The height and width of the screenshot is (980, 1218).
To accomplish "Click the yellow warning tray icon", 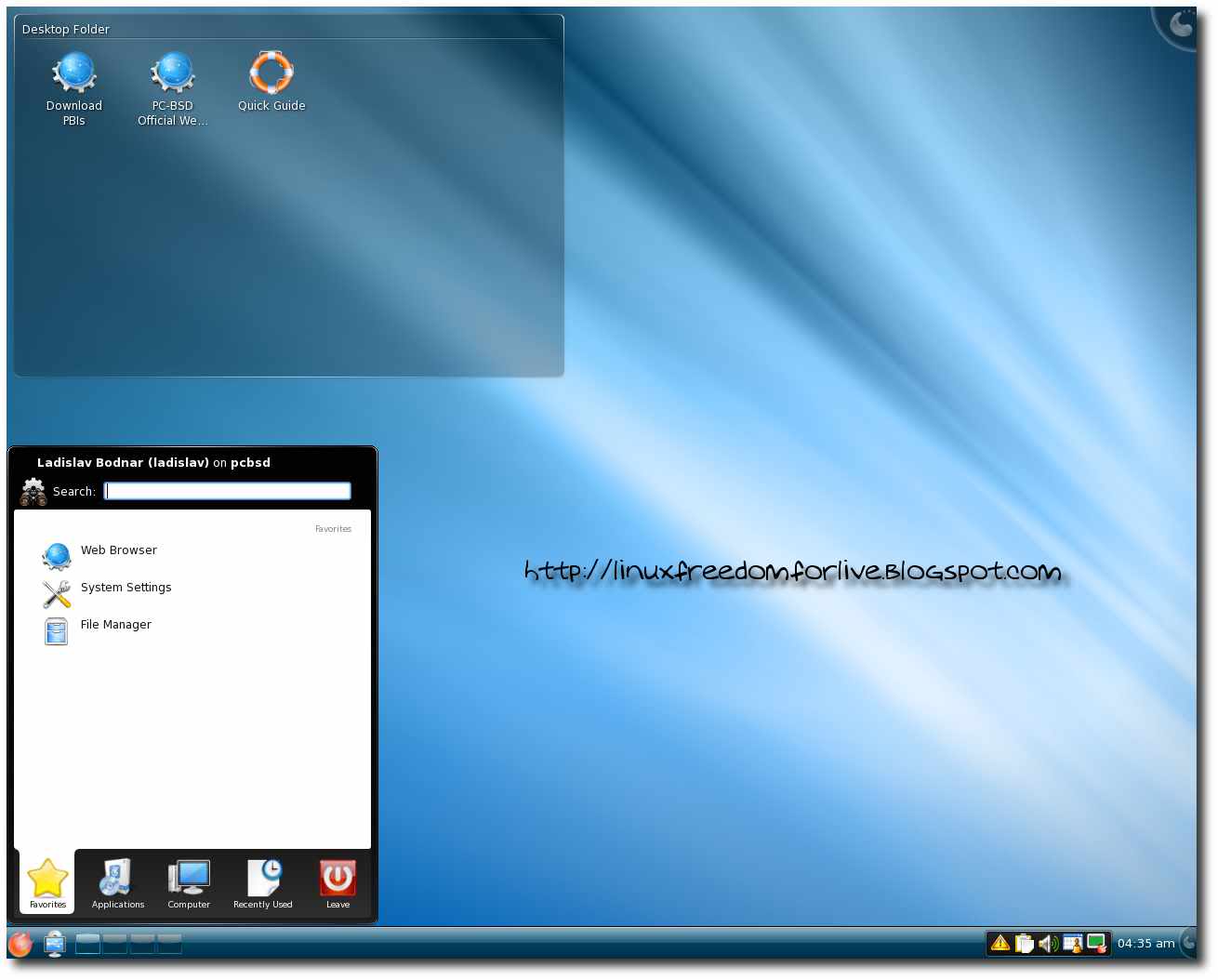I will tap(1000, 944).
